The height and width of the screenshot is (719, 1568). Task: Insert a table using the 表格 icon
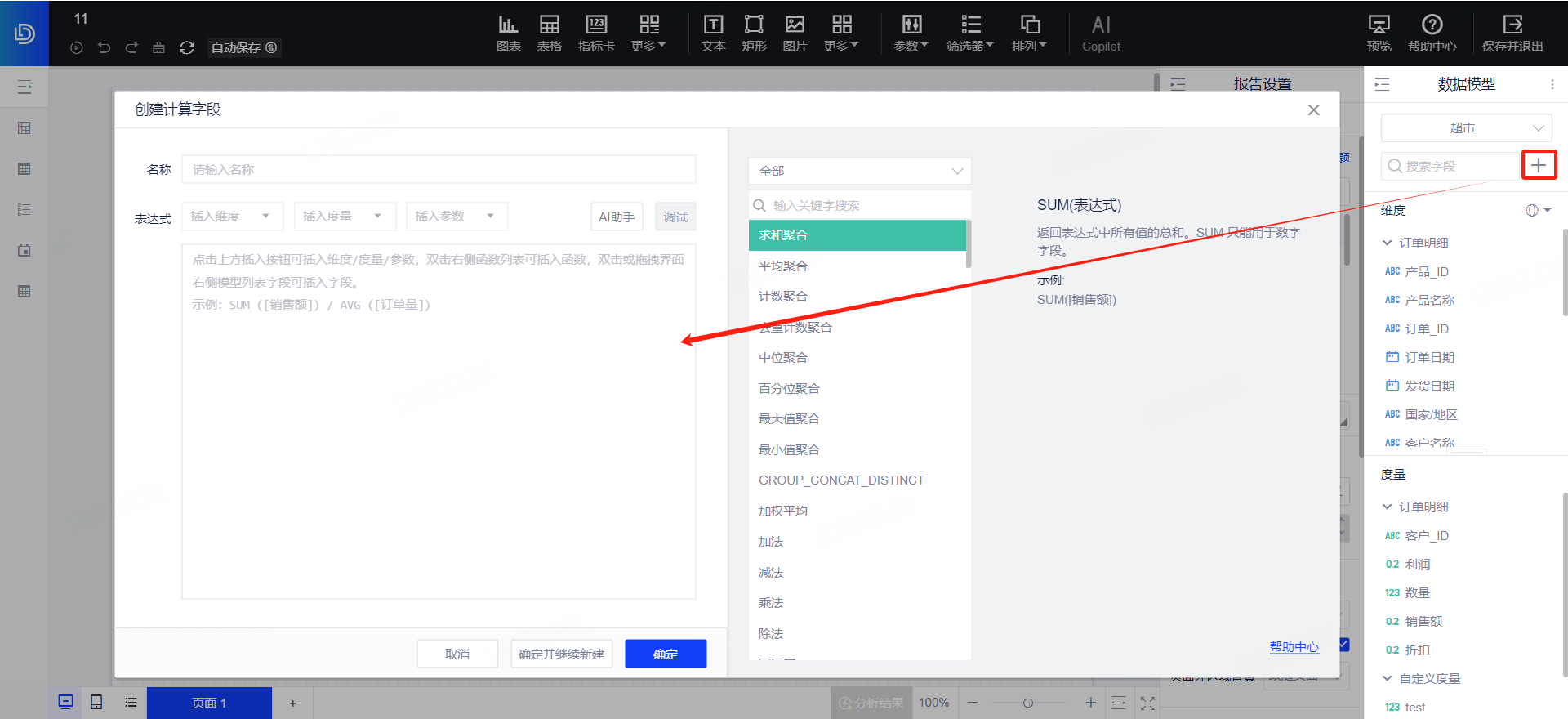tap(549, 33)
